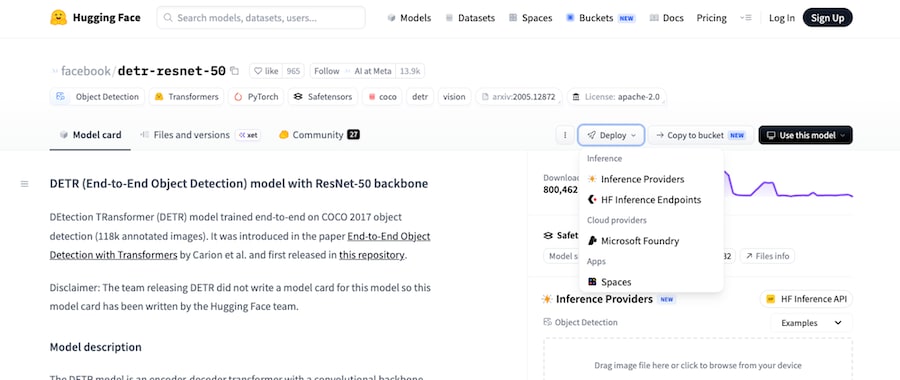Open the arxiv:2005.12872 tag
The width and height of the screenshot is (900, 380).
pos(519,97)
